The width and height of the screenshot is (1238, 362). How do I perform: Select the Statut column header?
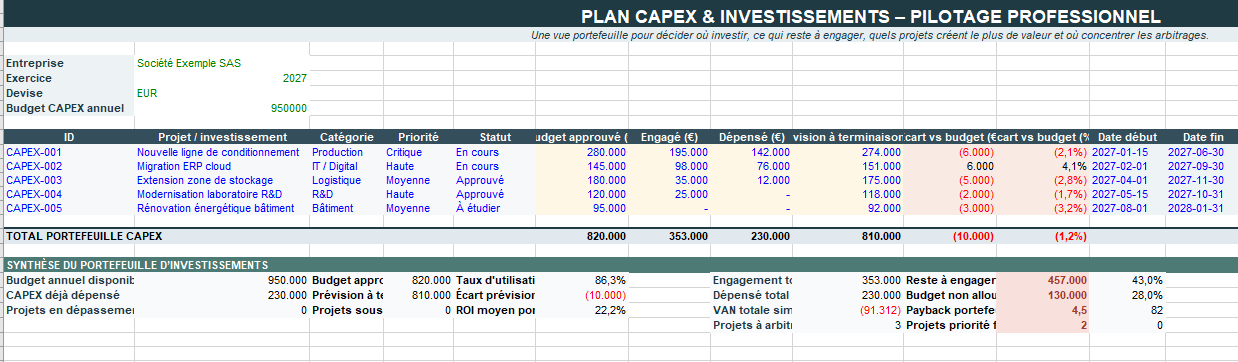(x=495, y=137)
